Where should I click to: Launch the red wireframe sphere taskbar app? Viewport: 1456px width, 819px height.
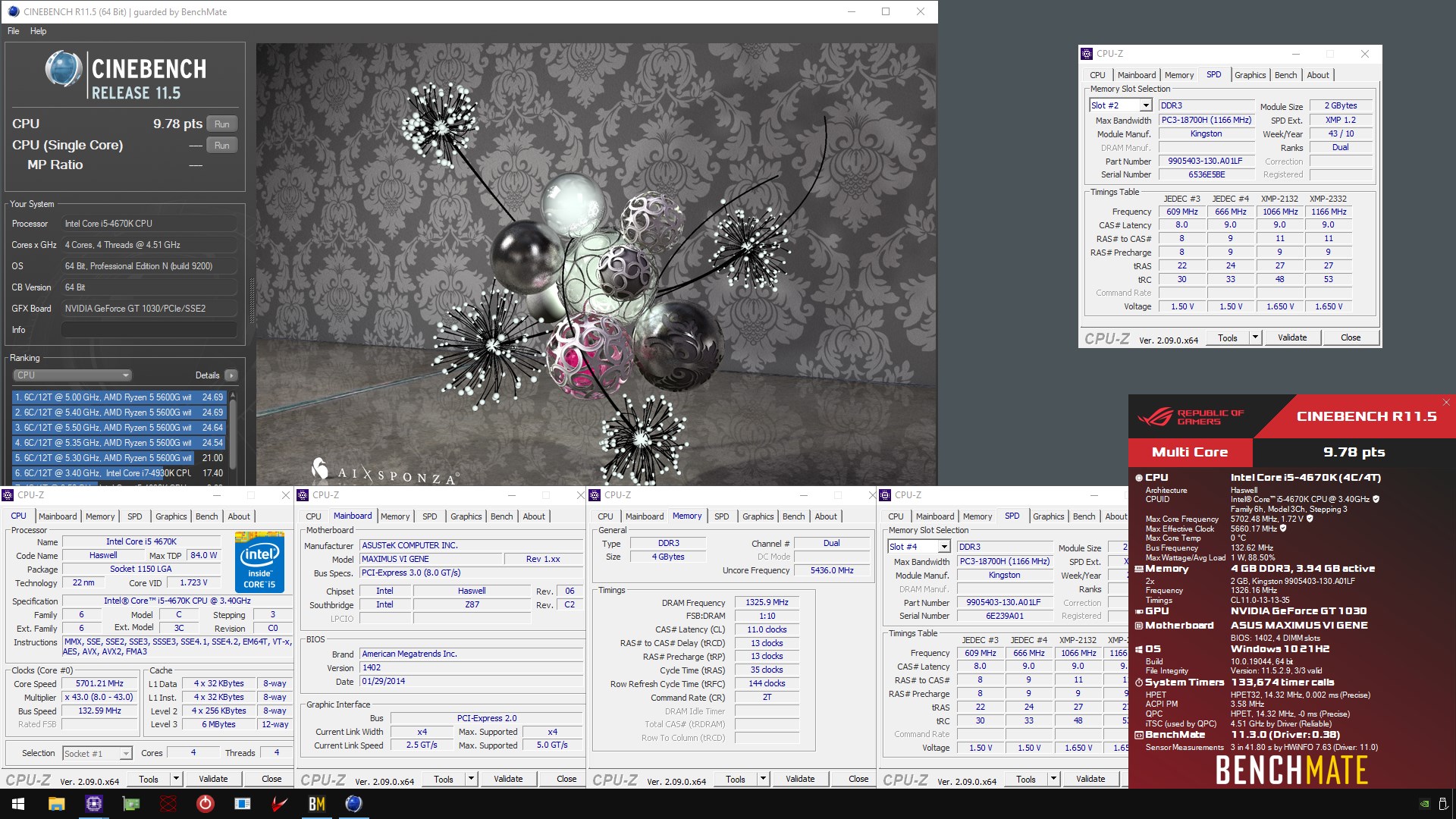tap(168, 804)
